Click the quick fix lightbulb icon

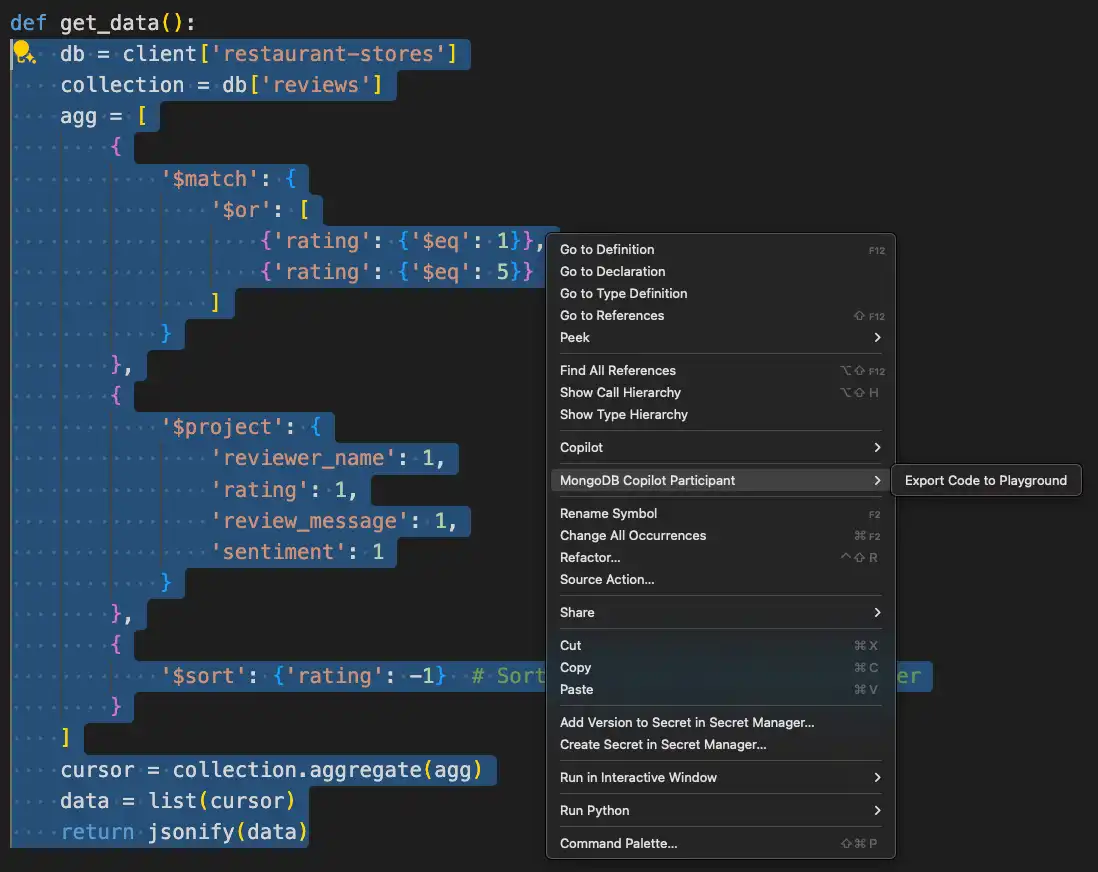coord(21,52)
